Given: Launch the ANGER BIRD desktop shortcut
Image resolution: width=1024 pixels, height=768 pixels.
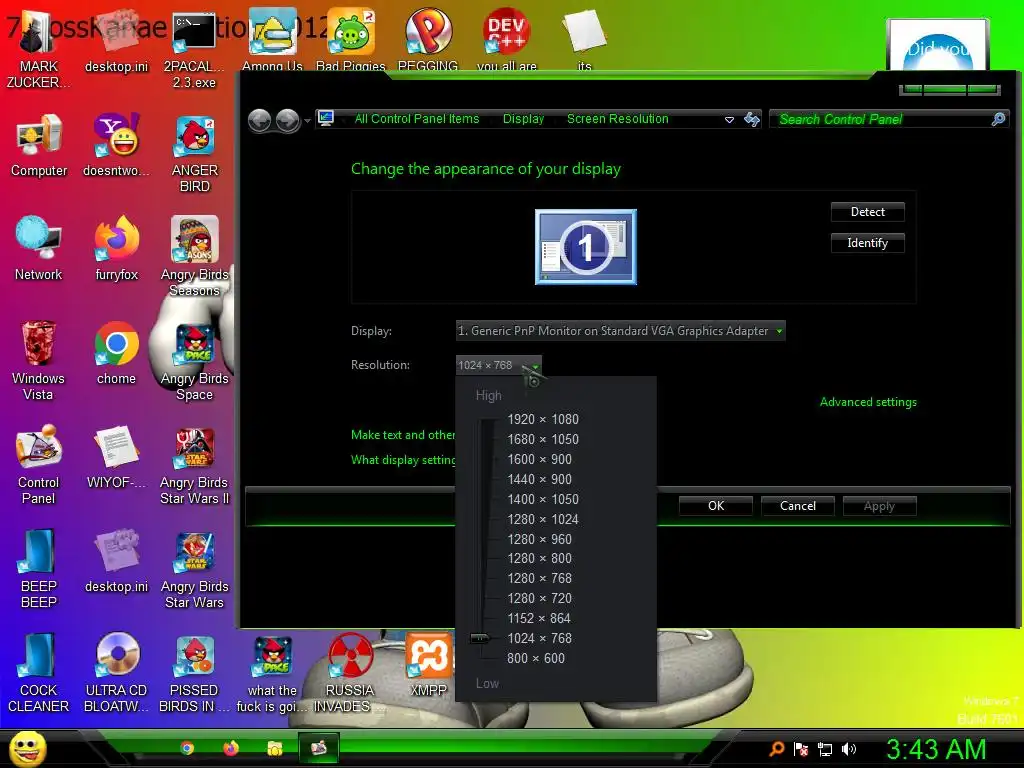Looking at the screenshot, I should point(194,154).
